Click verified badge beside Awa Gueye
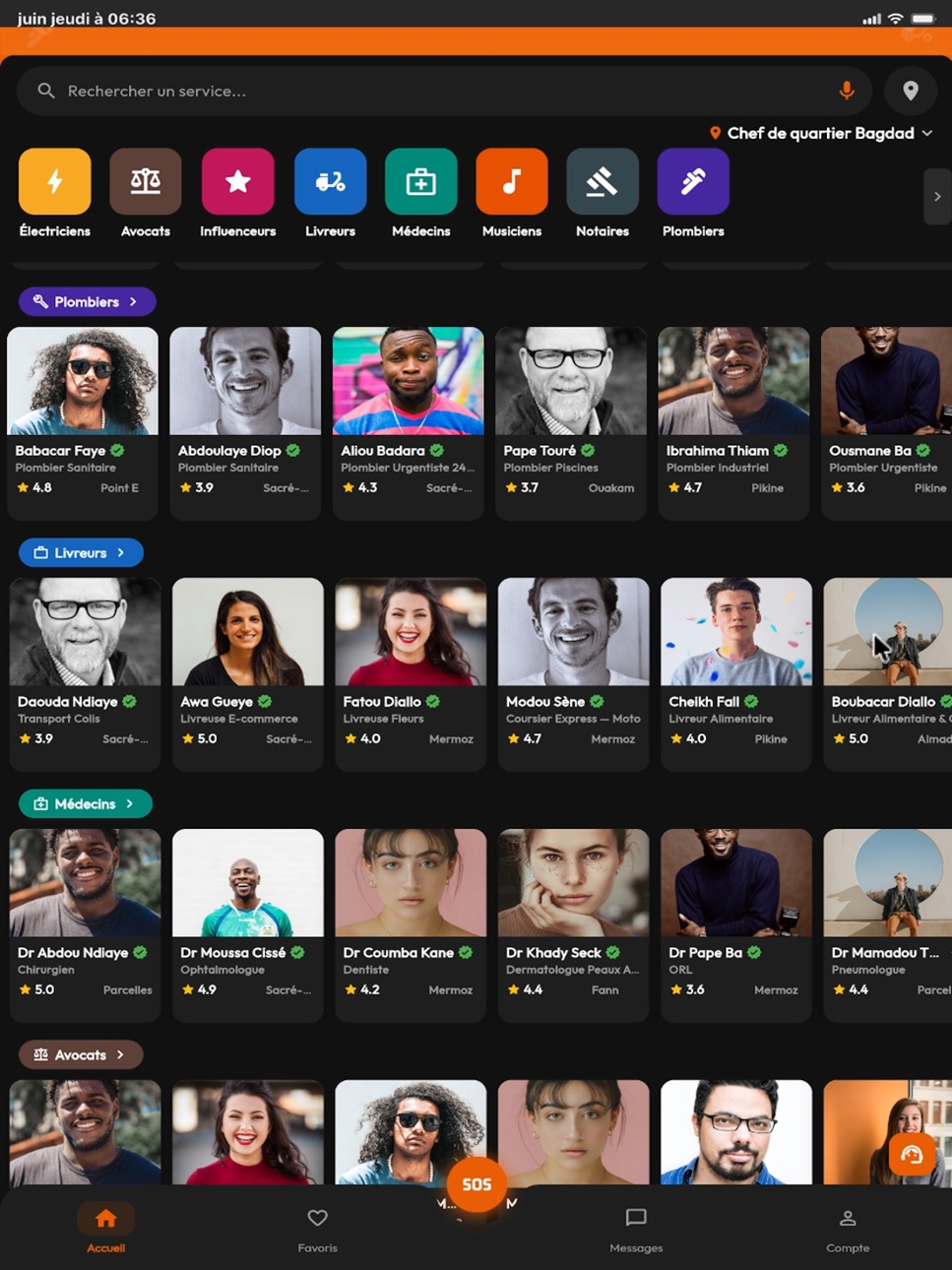 (265, 701)
